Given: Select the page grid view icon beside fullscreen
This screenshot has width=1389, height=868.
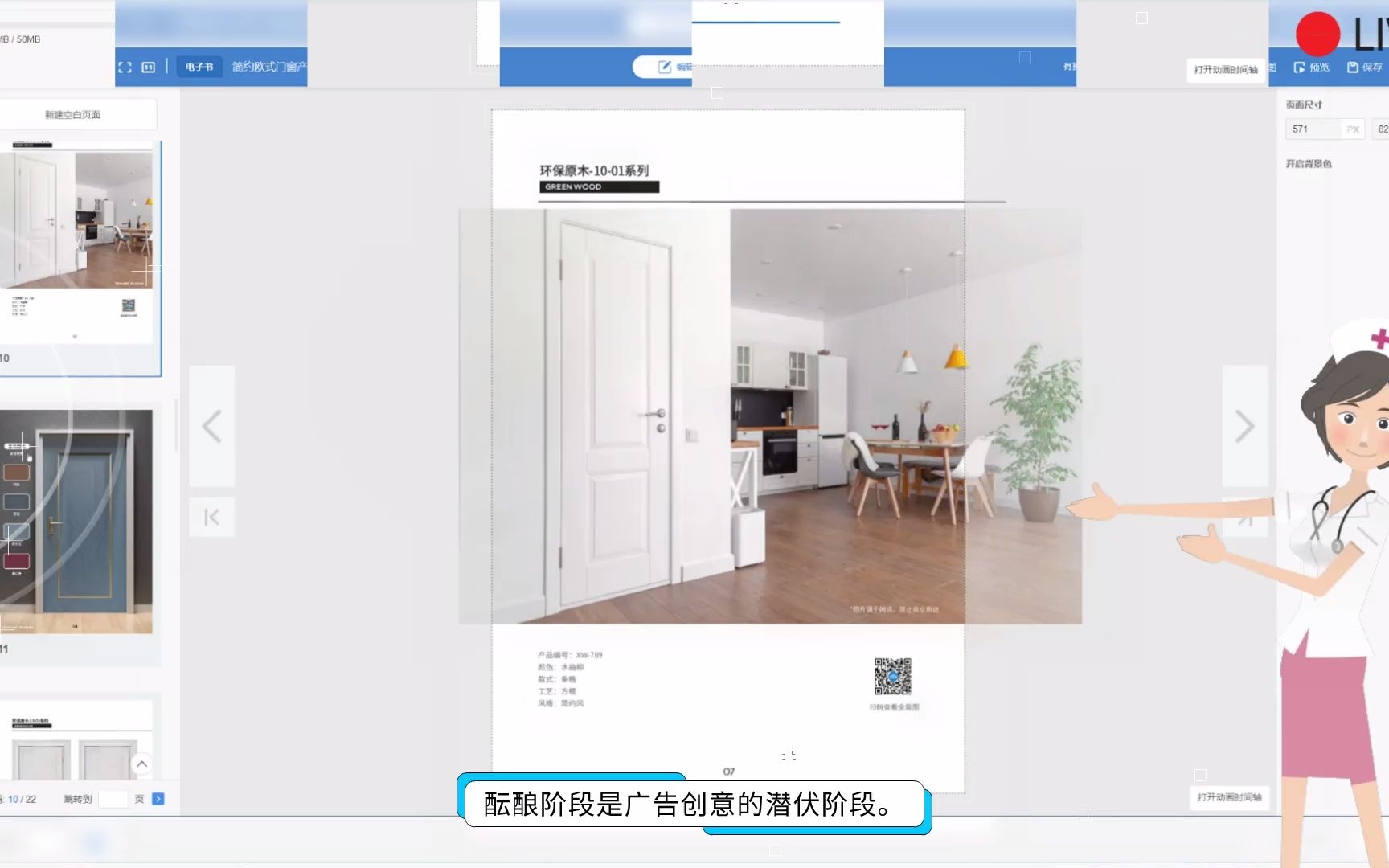Looking at the screenshot, I should click(148, 67).
